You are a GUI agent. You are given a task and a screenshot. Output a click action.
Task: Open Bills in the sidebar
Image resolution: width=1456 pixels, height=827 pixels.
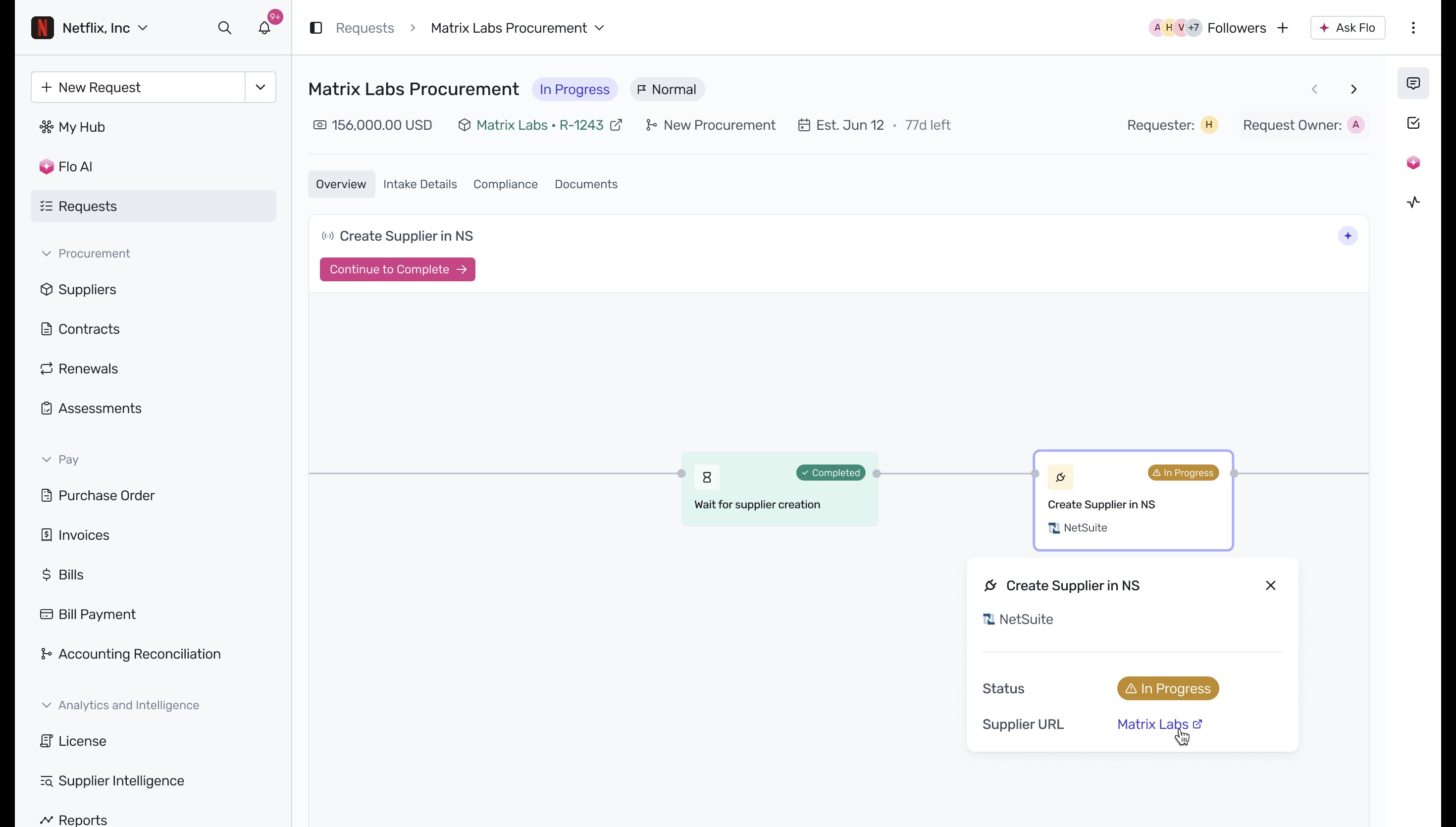(154, 575)
